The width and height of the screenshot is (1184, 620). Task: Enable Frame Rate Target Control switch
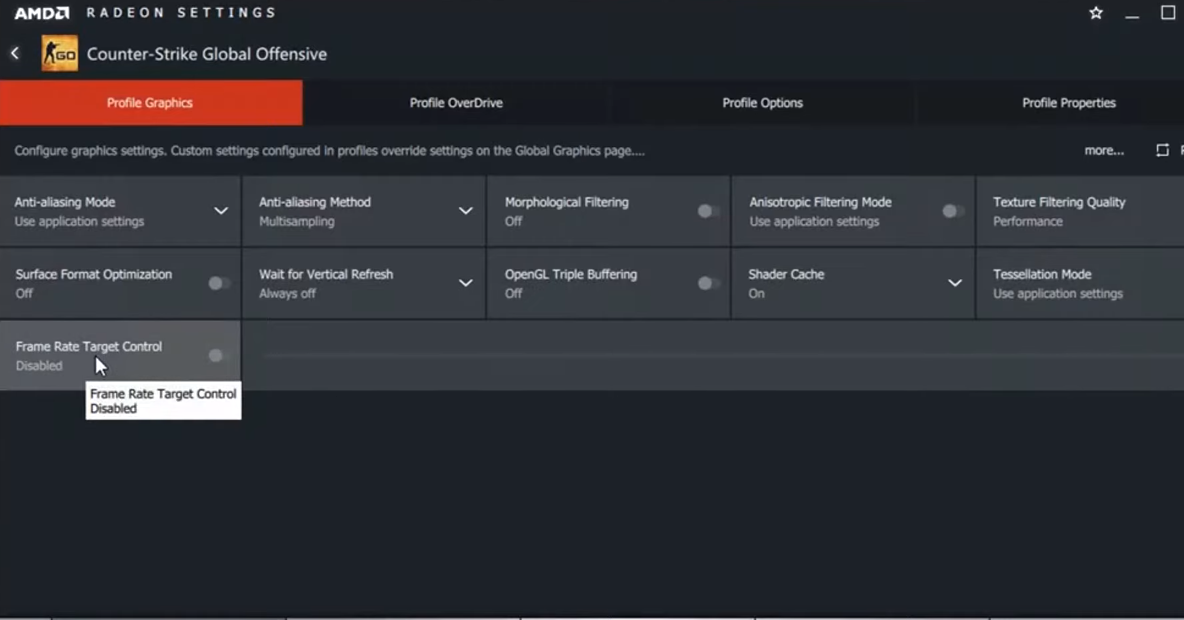pyautogui.click(x=217, y=355)
